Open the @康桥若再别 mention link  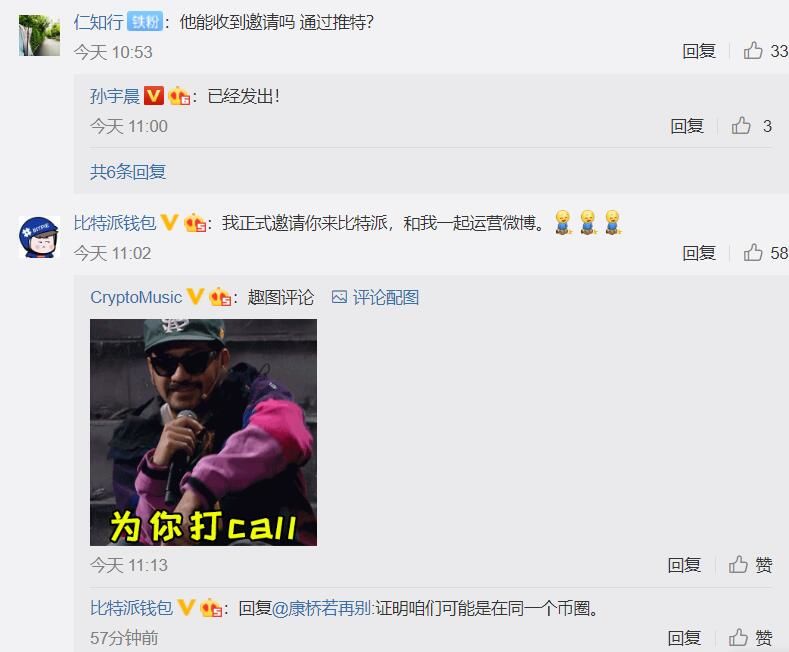coord(322,608)
